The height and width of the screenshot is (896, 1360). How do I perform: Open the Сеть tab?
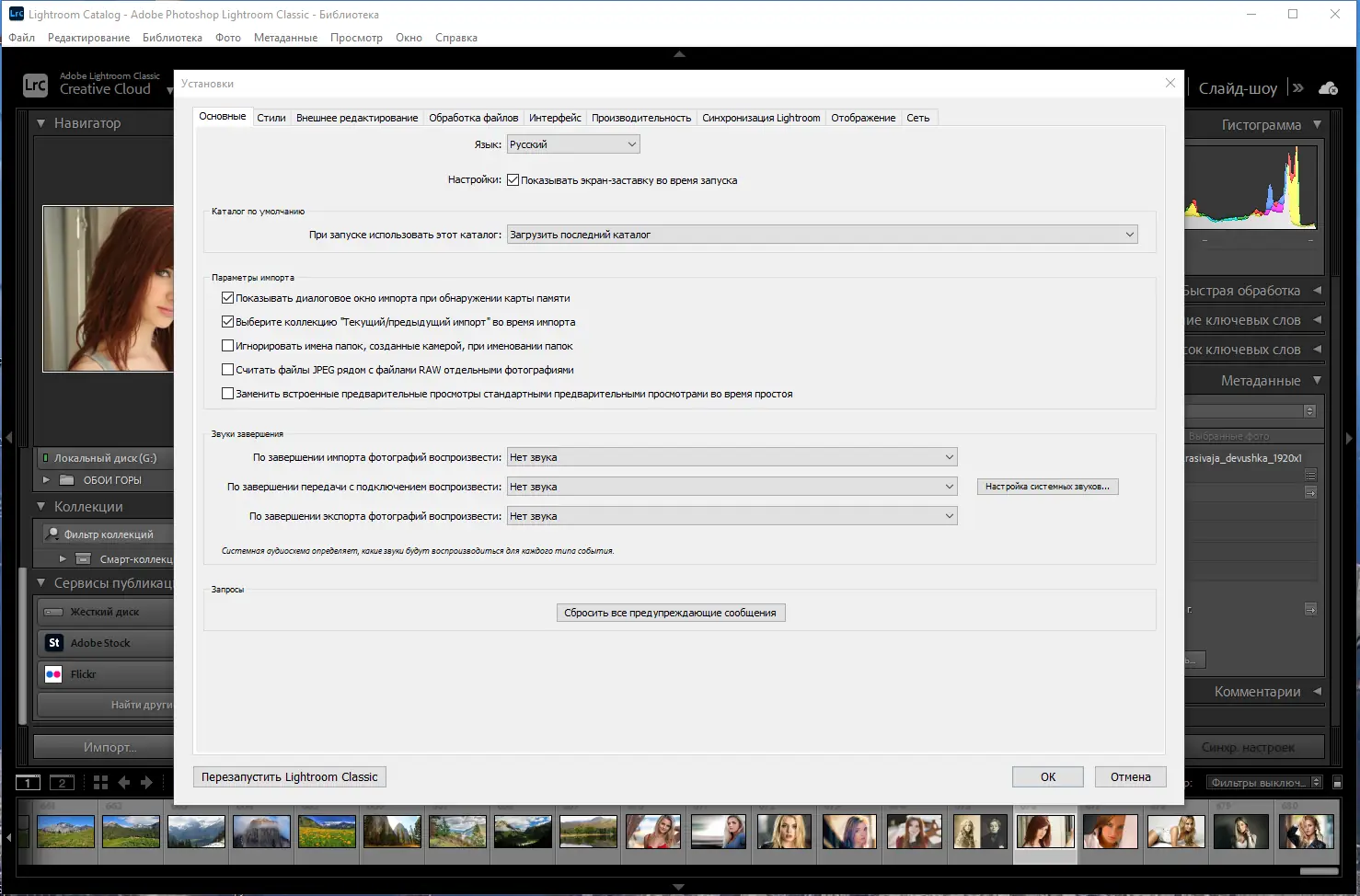pyautogui.click(x=918, y=118)
